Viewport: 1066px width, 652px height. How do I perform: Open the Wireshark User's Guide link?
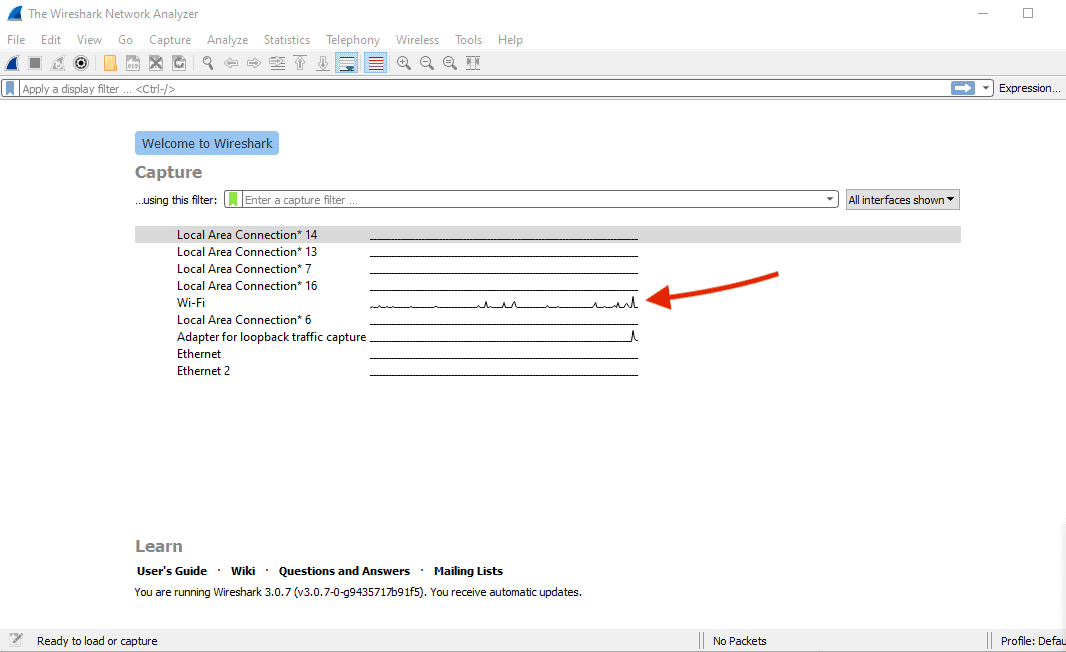point(171,570)
